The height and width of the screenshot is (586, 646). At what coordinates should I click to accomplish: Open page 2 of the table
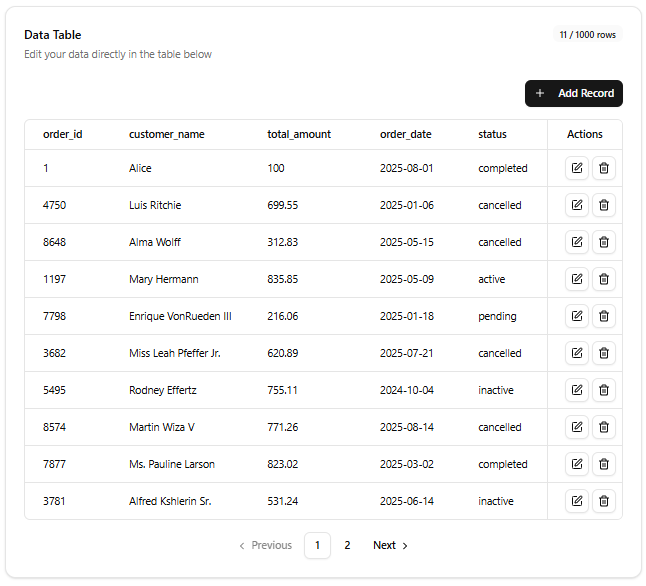(347, 545)
